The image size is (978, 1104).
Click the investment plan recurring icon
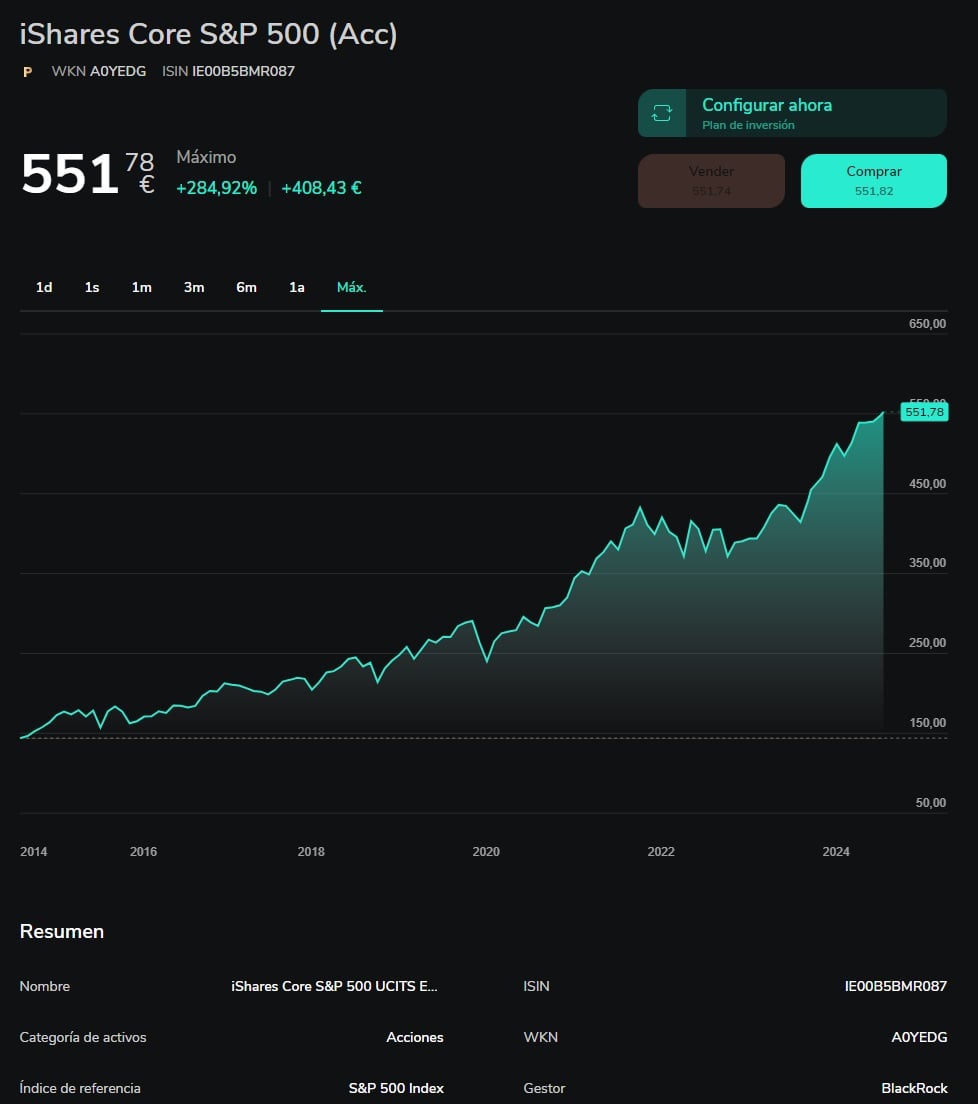point(660,112)
